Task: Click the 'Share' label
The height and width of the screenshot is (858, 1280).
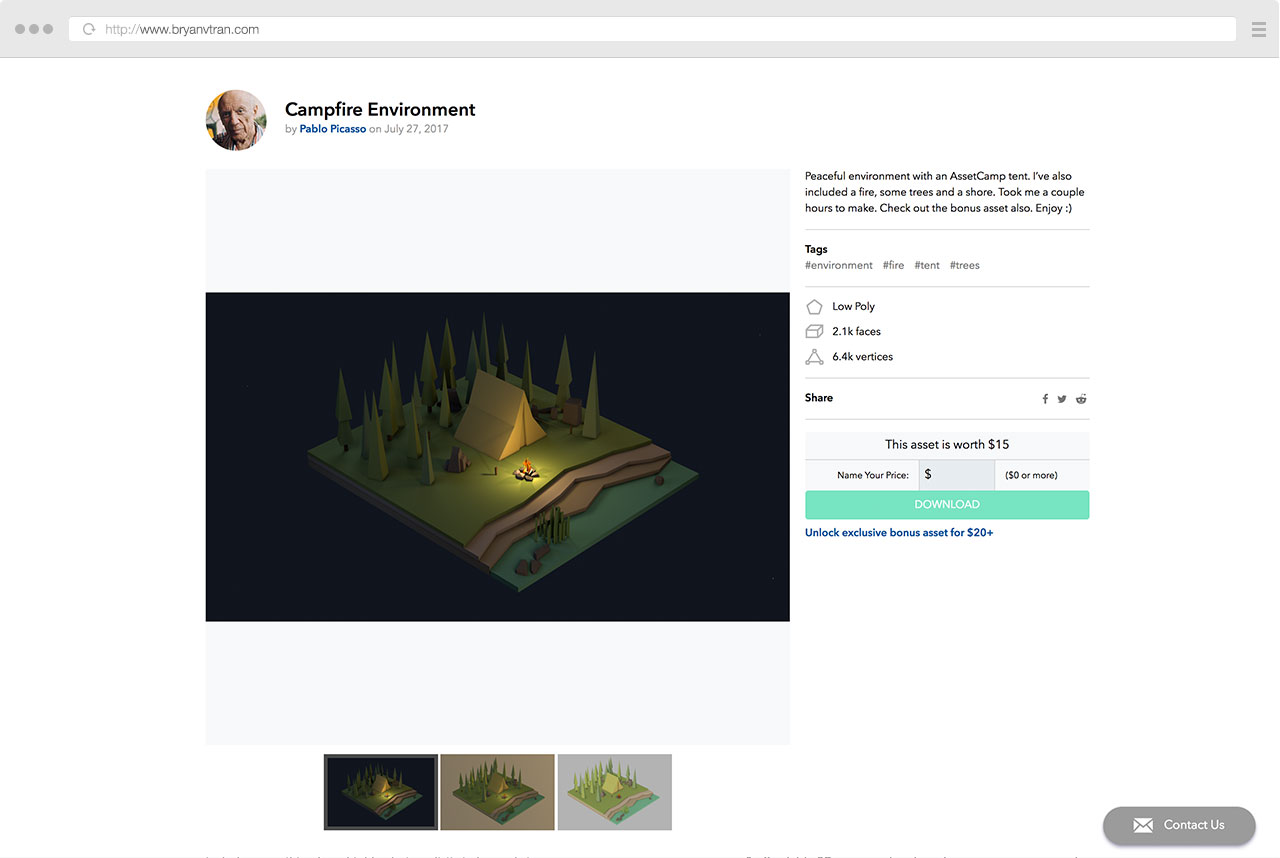Action: (819, 398)
